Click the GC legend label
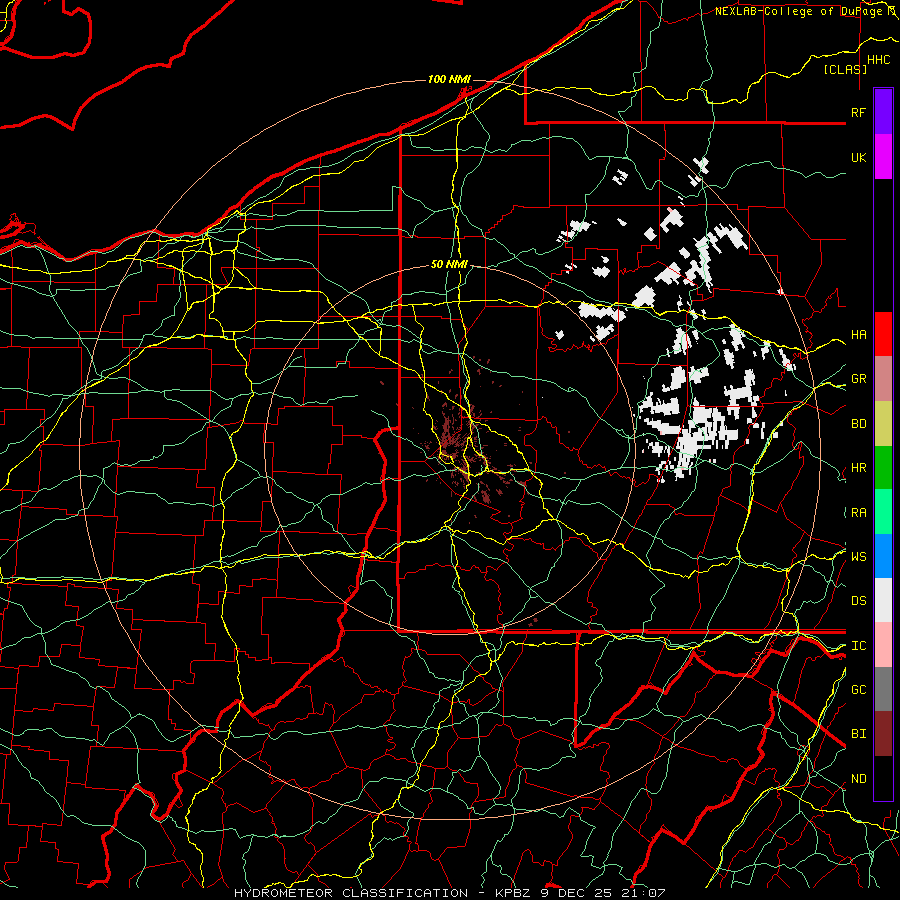The image size is (900, 900). (858, 690)
